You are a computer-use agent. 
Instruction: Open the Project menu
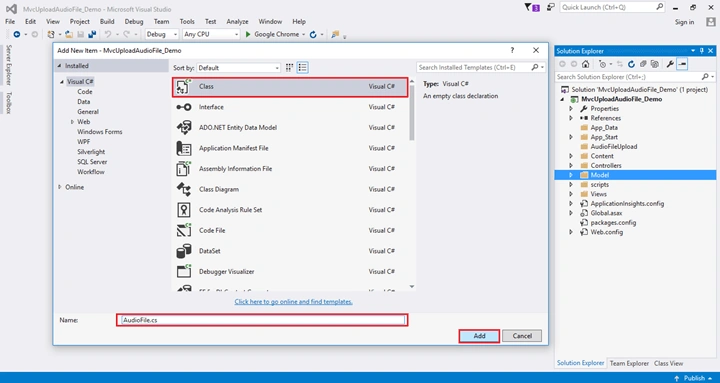(79, 22)
